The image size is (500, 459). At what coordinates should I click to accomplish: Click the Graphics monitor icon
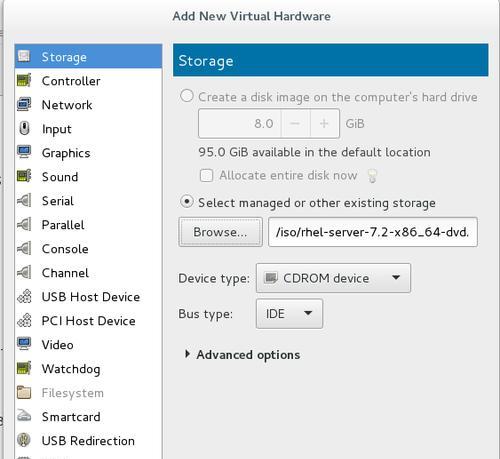pyautogui.click(x=24, y=153)
